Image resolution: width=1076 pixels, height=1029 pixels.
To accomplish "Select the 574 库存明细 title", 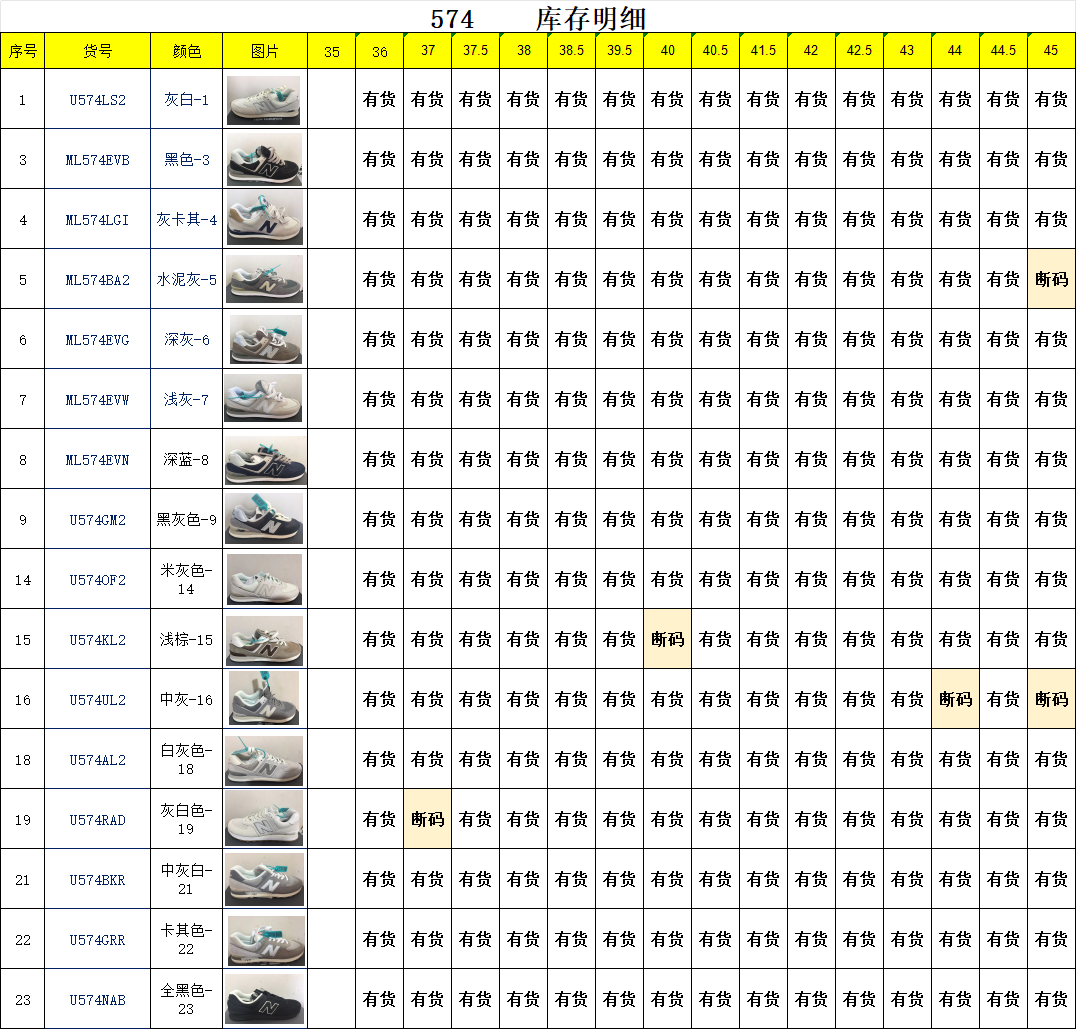I will [x=539, y=19].
